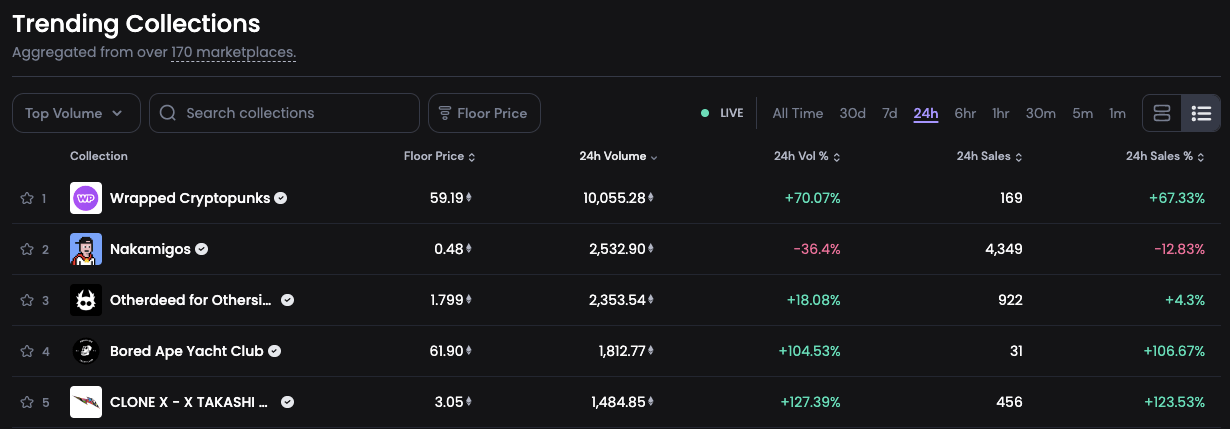Click verified badge next to Wrapped Cryptopunks

pyautogui.click(x=281, y=198)
